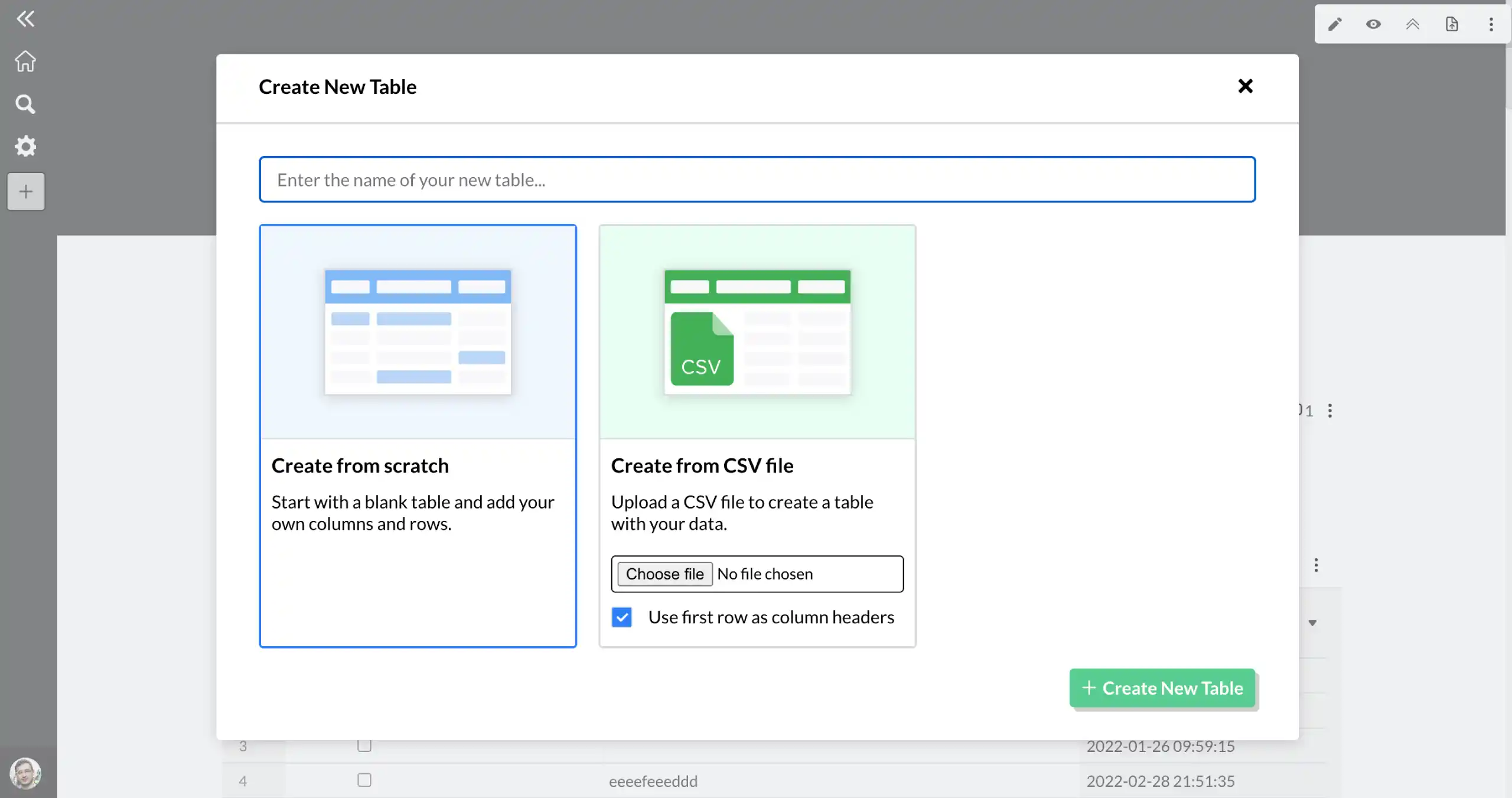Click the file import icon in top toolbar

click(x=1452, y=24)
